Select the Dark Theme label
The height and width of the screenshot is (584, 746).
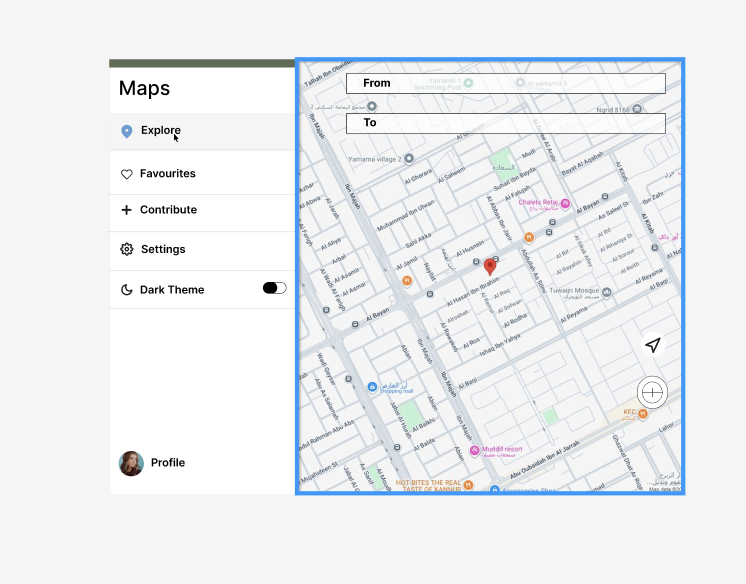coord(172,290)
